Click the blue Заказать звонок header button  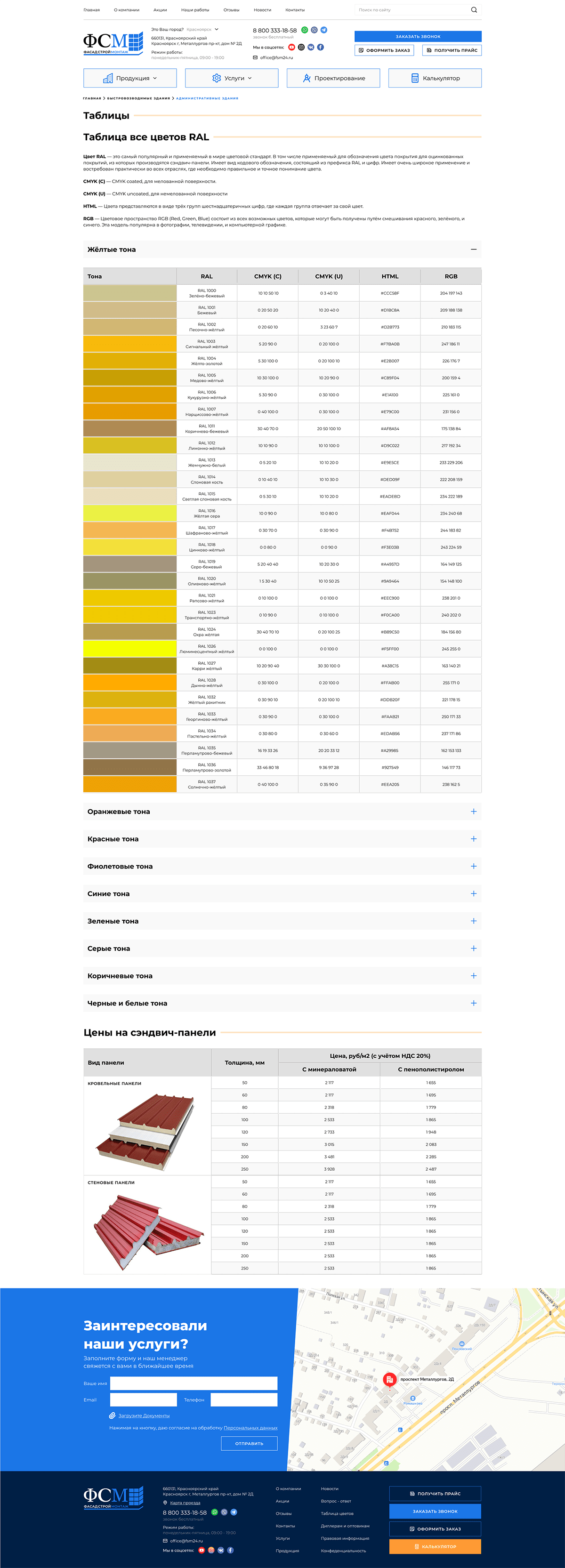[418, 37]
